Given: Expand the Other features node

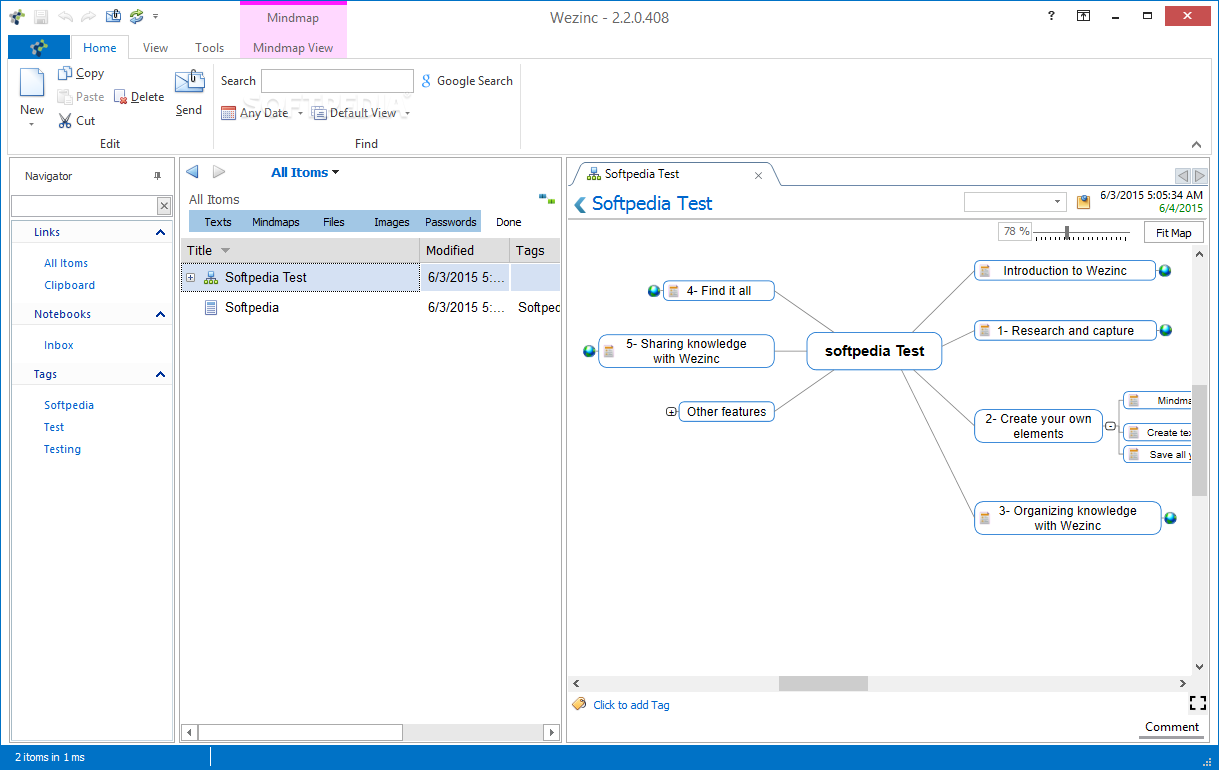Looking at the screenshot, I should tap(671, 412).
